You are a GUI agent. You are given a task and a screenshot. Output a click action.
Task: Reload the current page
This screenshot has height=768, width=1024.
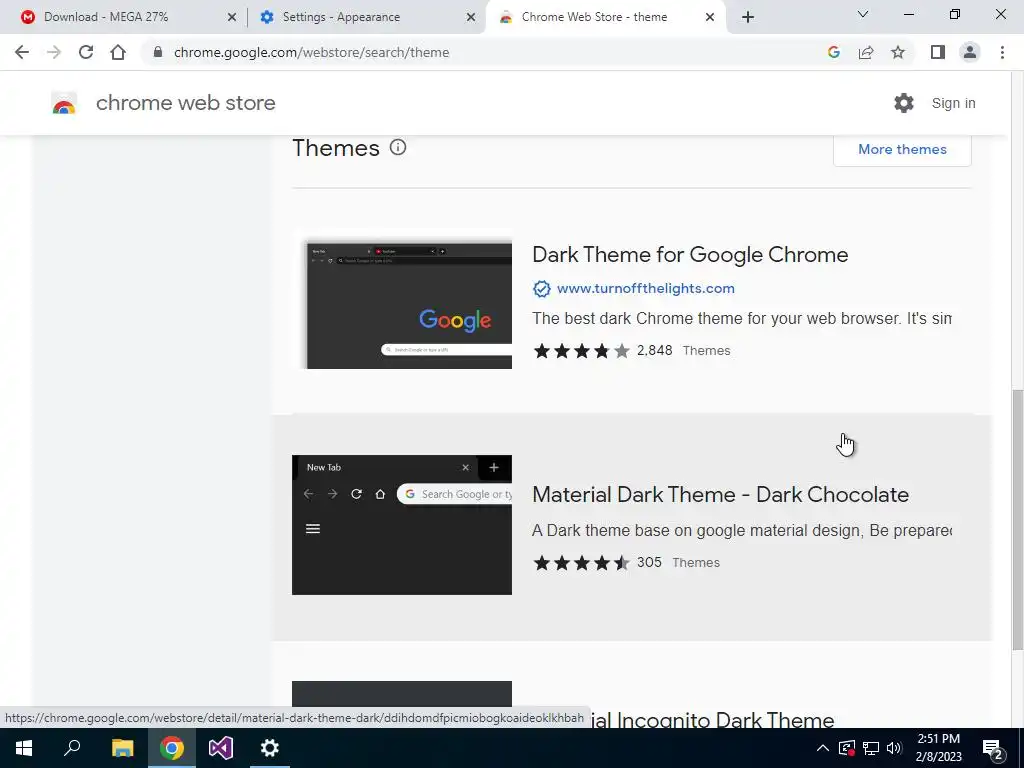click(86, 52)
